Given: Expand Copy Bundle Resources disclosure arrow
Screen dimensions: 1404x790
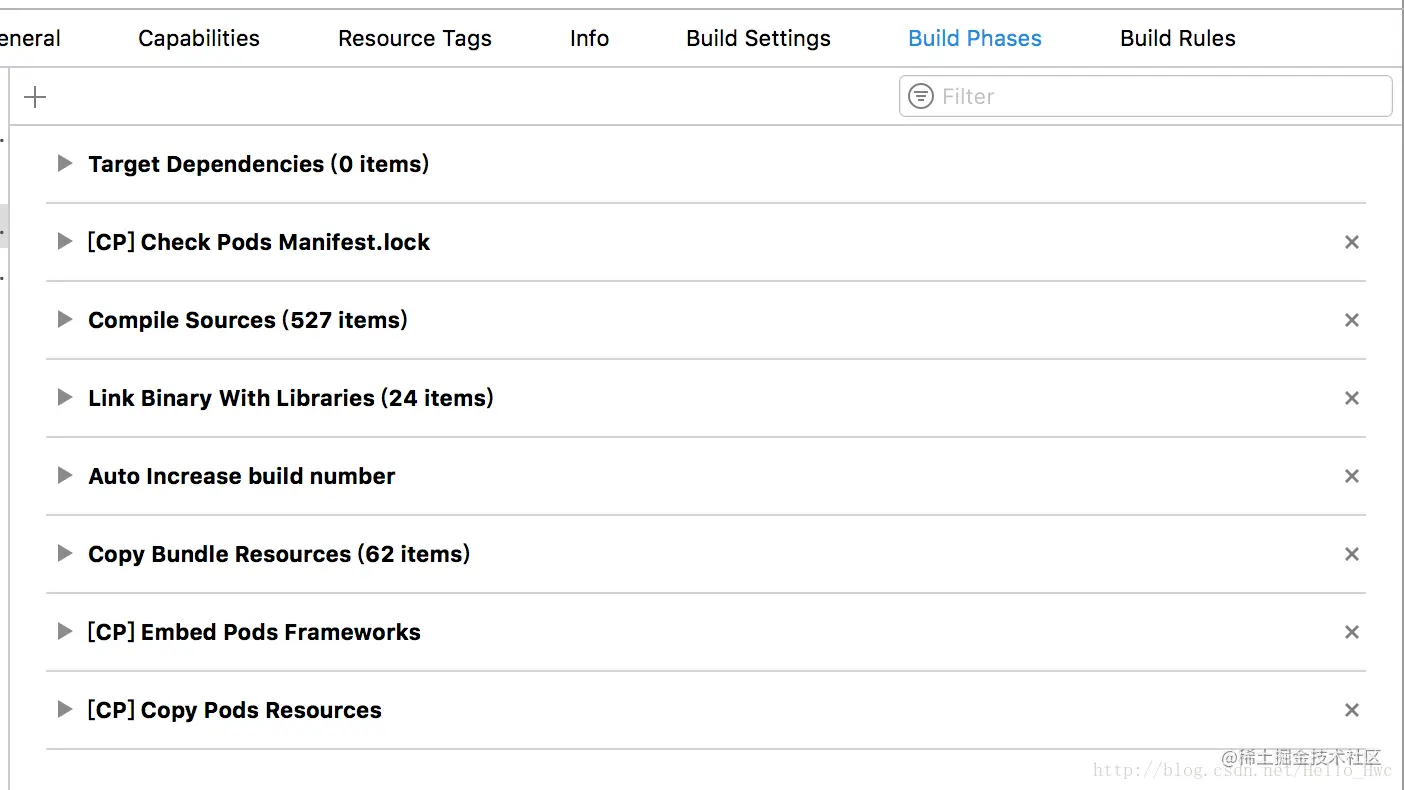Looking at the screenshot, I should pyautogui.click(x=65, y=554).
